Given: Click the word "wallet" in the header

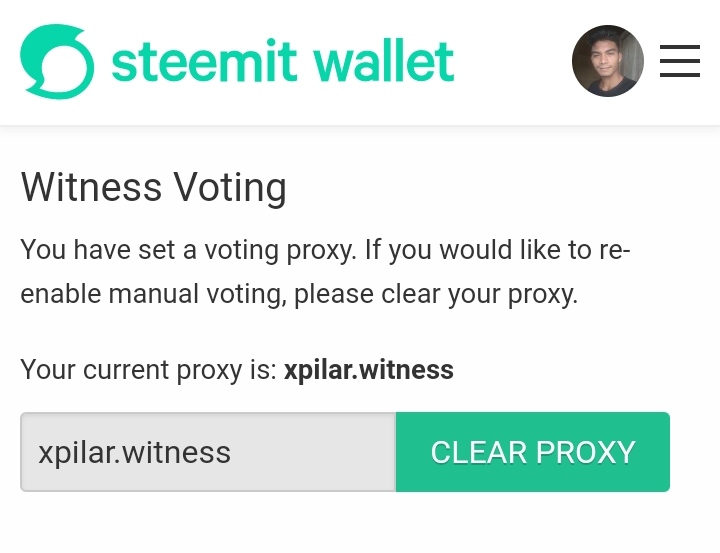Looking at the screenshot, I should (383, 61).
